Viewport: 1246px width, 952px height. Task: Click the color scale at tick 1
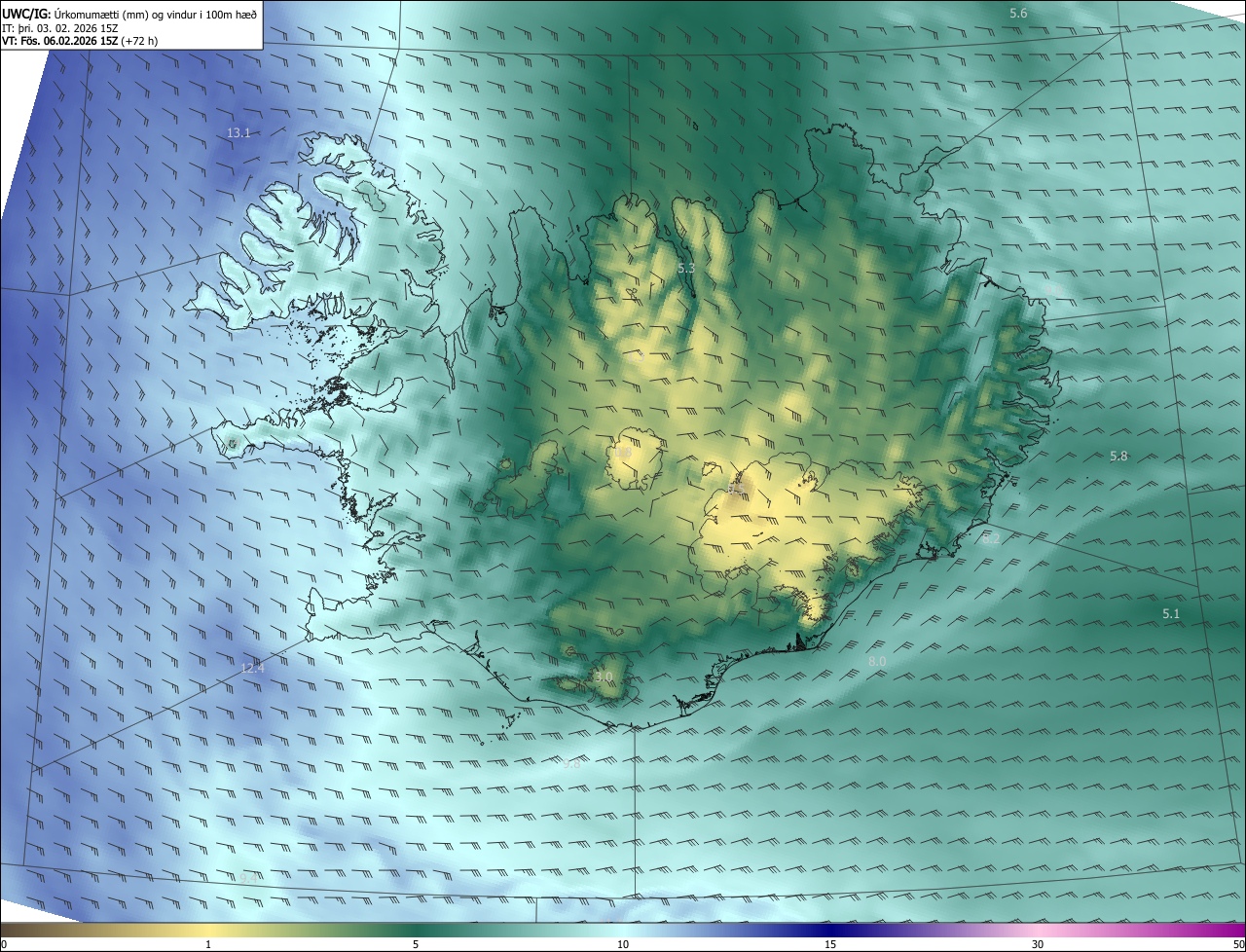(x=208, y=945)
